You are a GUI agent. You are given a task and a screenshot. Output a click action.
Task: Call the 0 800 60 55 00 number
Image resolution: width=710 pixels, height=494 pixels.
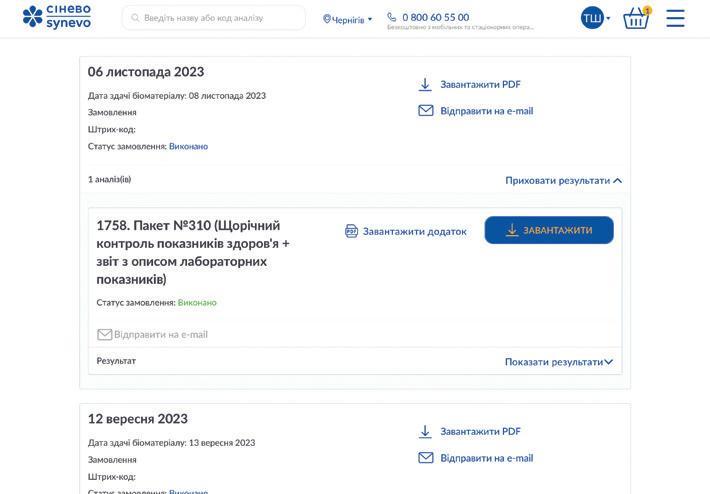(435, 17)
